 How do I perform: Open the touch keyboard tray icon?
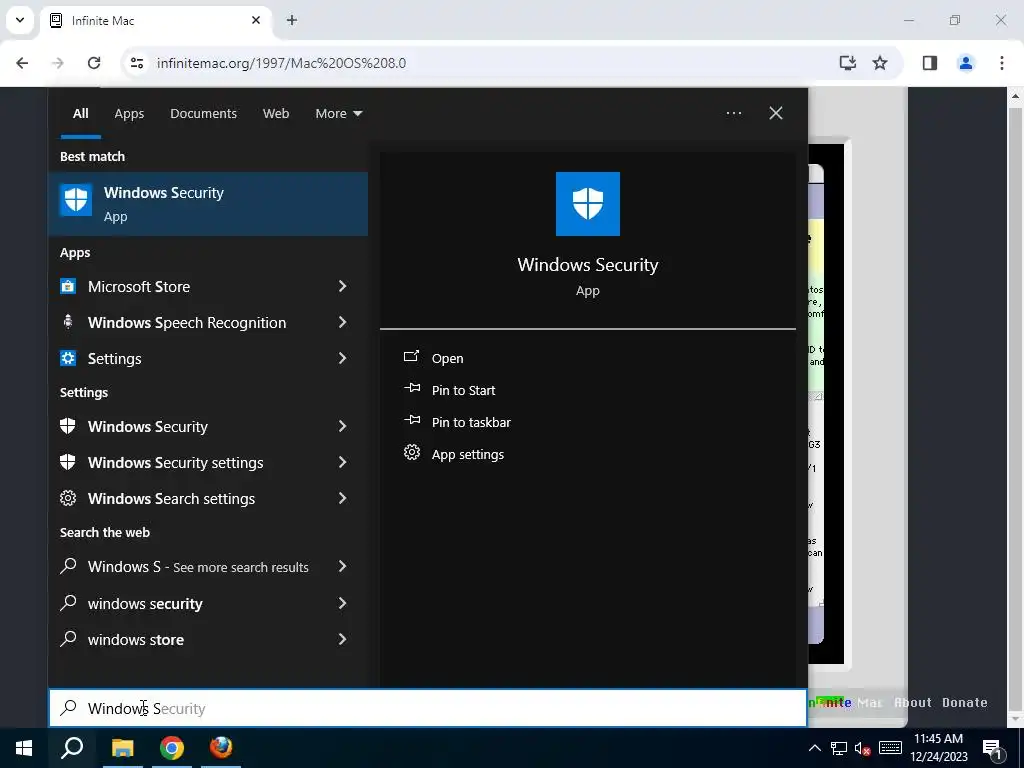coord(890,748)
